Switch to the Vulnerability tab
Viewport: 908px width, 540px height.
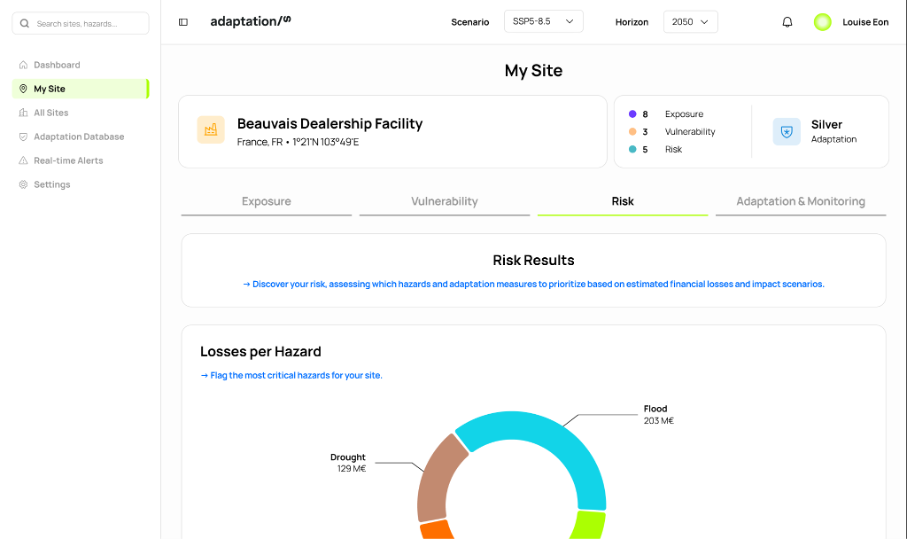444,202
